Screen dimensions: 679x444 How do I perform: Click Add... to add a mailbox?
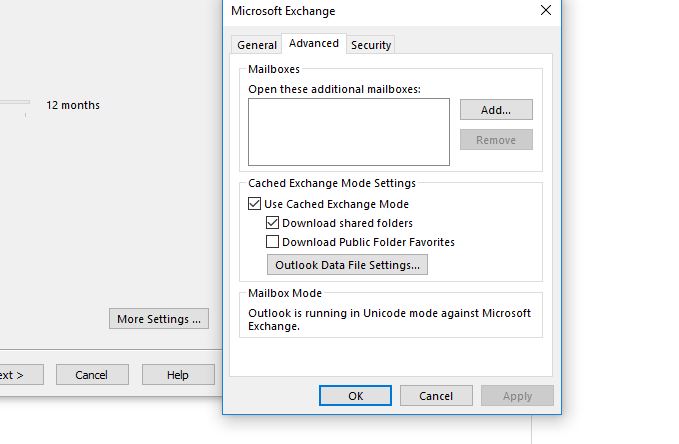[496, 110]
